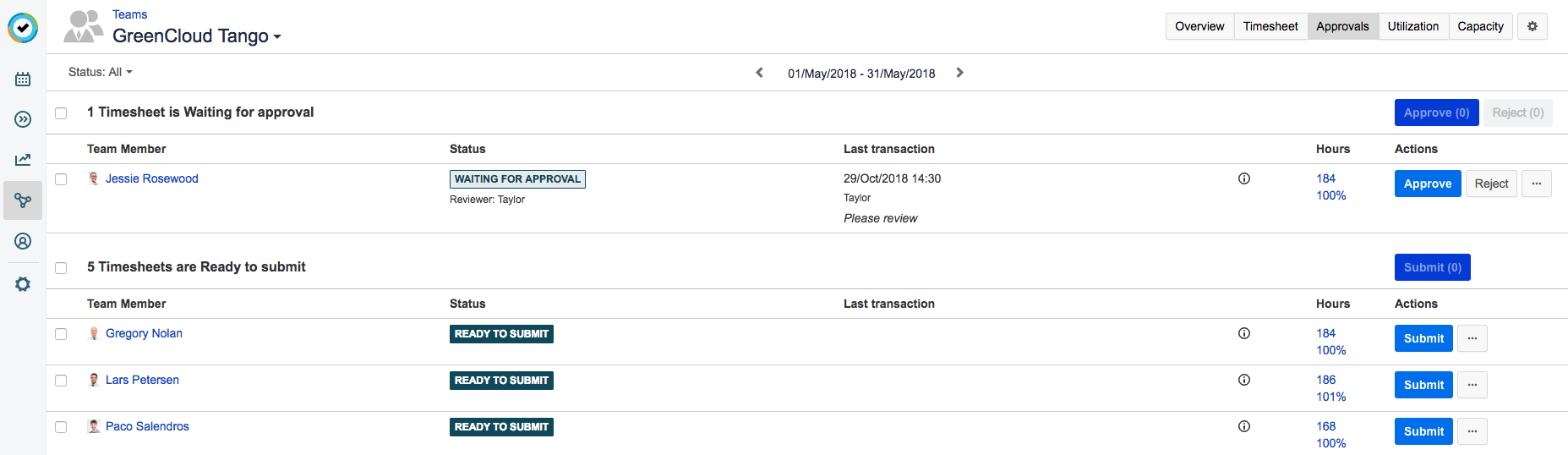Switch to the Timesheet tab
This screenshot has width=1568, height=455.
(x=1270, y=26)
